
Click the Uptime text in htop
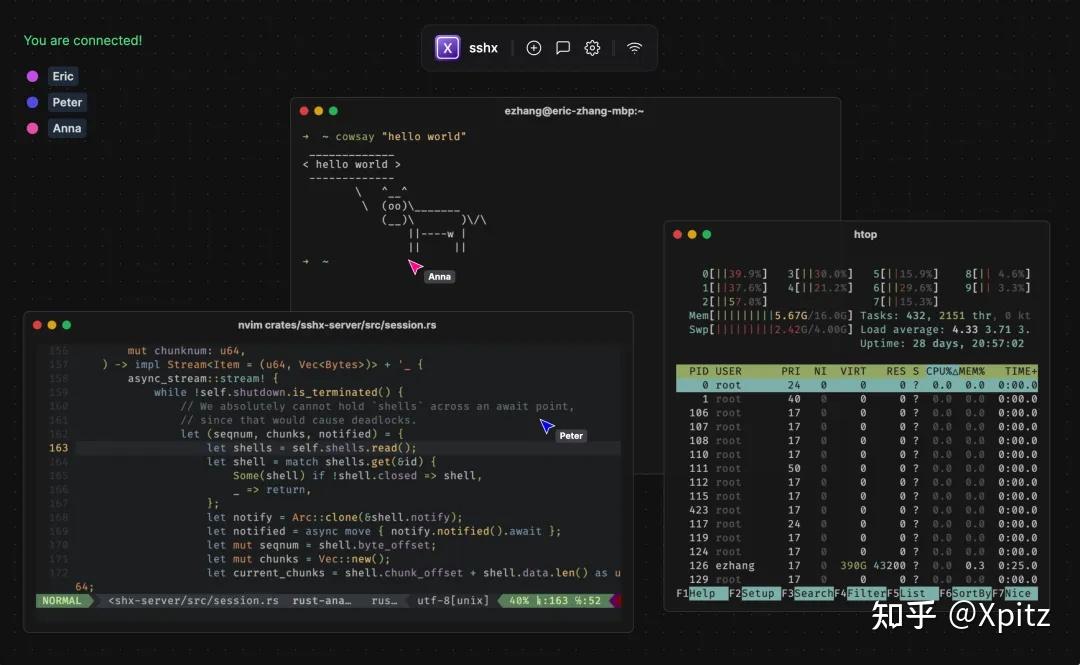click(942, 343)
